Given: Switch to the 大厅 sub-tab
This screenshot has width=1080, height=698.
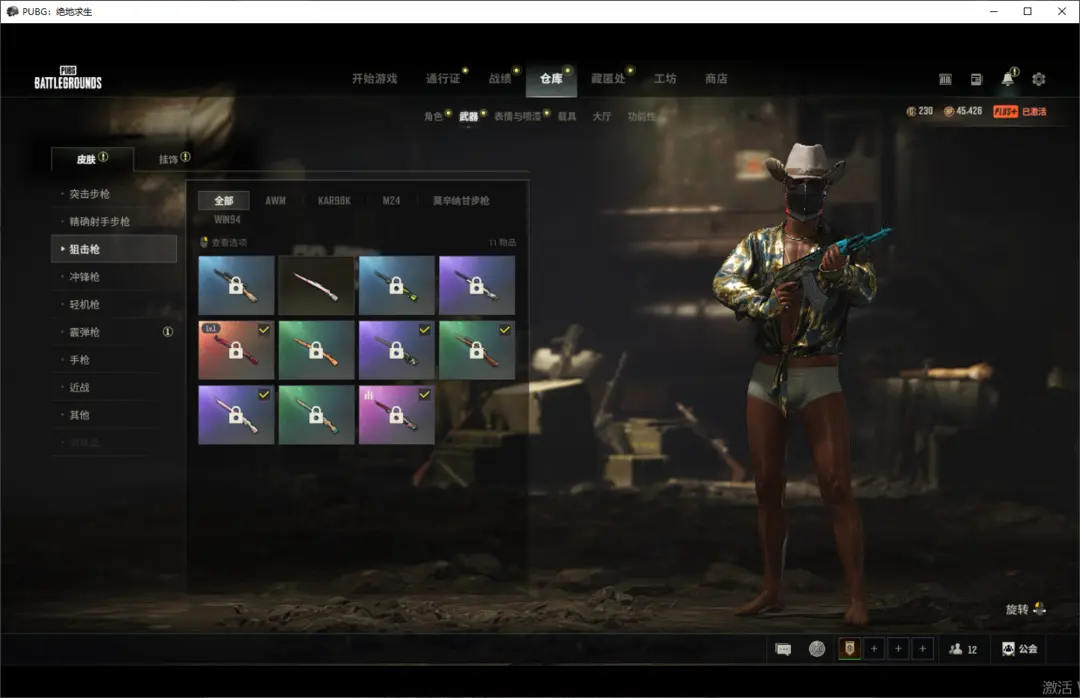Looking at the screenshot, I should (x=602, y=116).
